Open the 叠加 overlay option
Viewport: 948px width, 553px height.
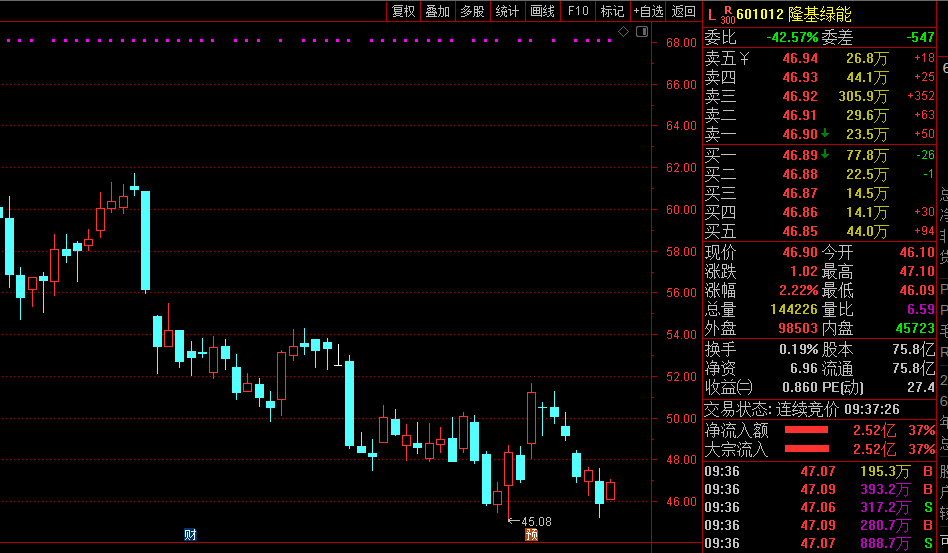pos(437,11)
